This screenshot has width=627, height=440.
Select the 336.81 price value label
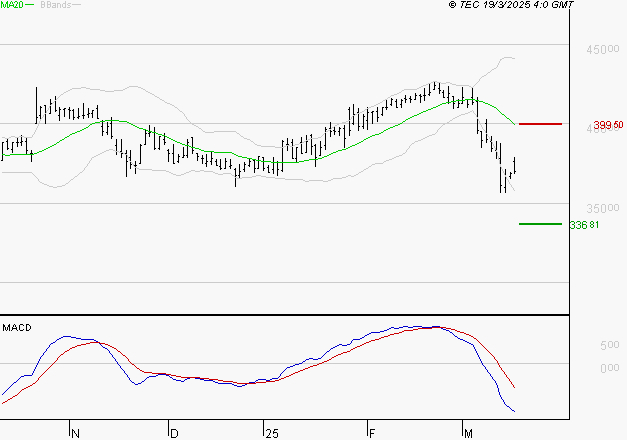tap(583, 225)
